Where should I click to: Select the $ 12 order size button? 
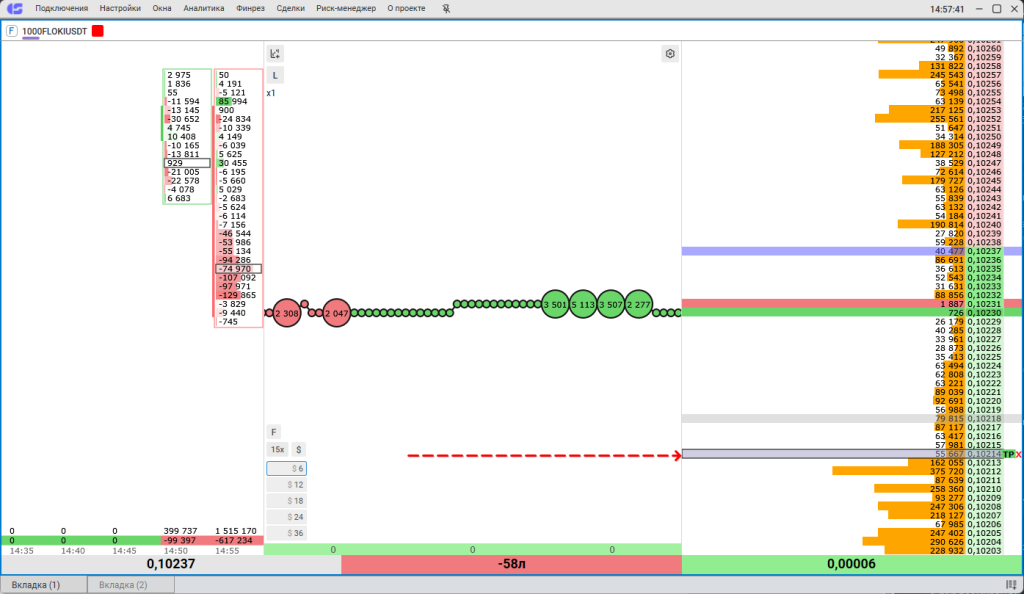[x=286, y=485]
